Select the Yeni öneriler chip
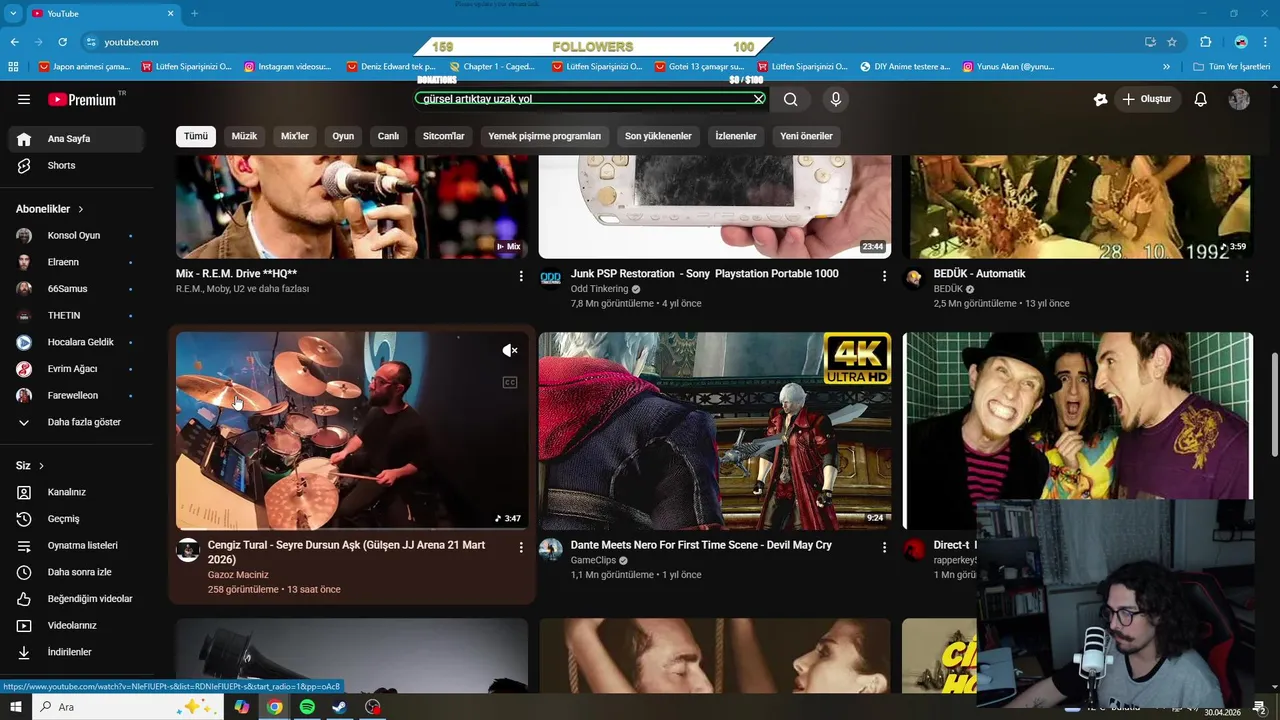1280x720 pixels. tap(806, 136)
